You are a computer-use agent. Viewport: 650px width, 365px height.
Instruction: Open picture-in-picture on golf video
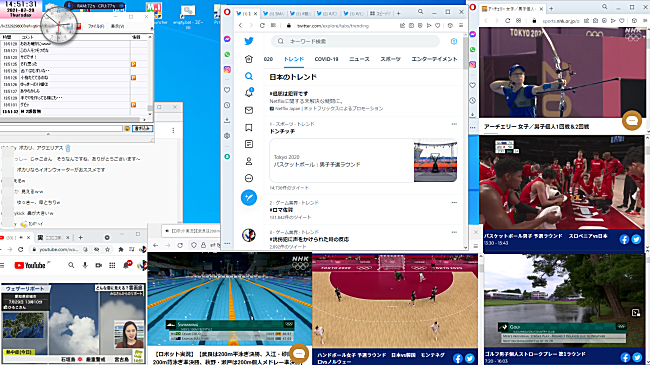click(x=635, y=313)
